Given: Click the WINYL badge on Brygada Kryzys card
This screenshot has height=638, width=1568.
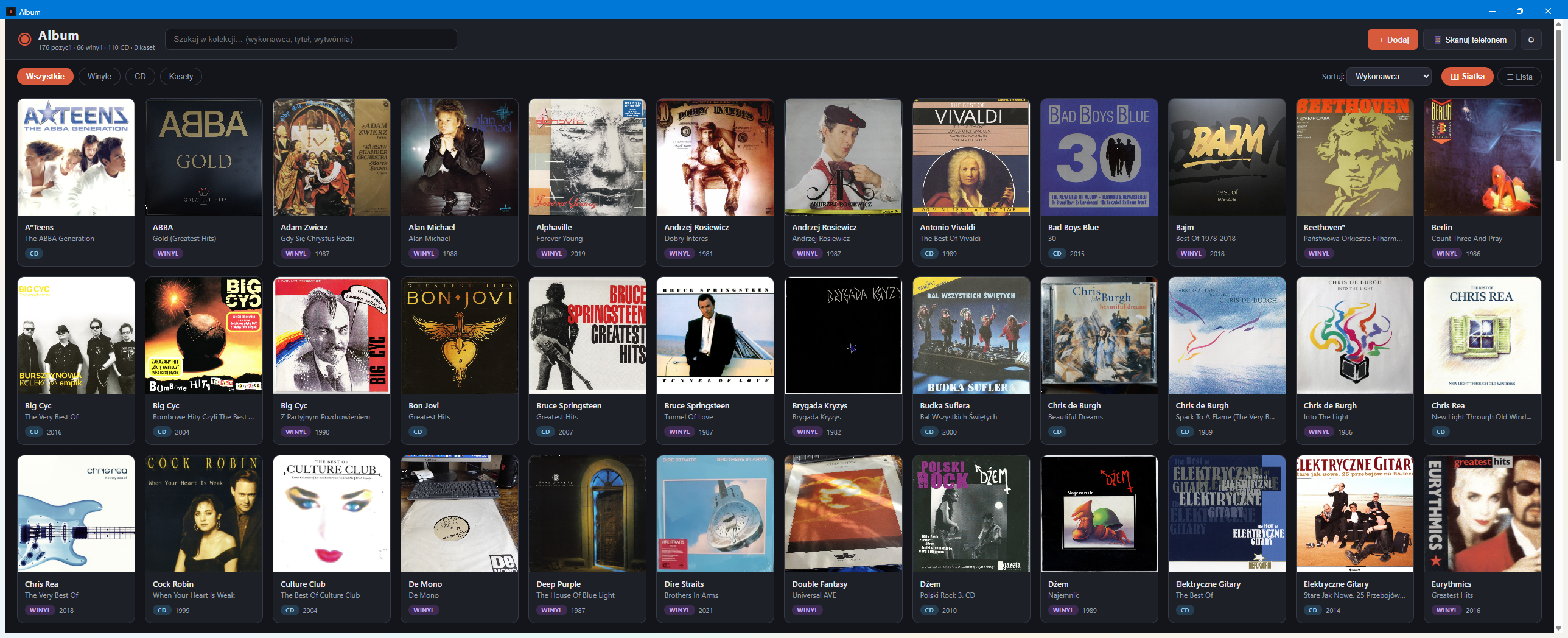Looking at the screenshot, I should coord(807,432).
